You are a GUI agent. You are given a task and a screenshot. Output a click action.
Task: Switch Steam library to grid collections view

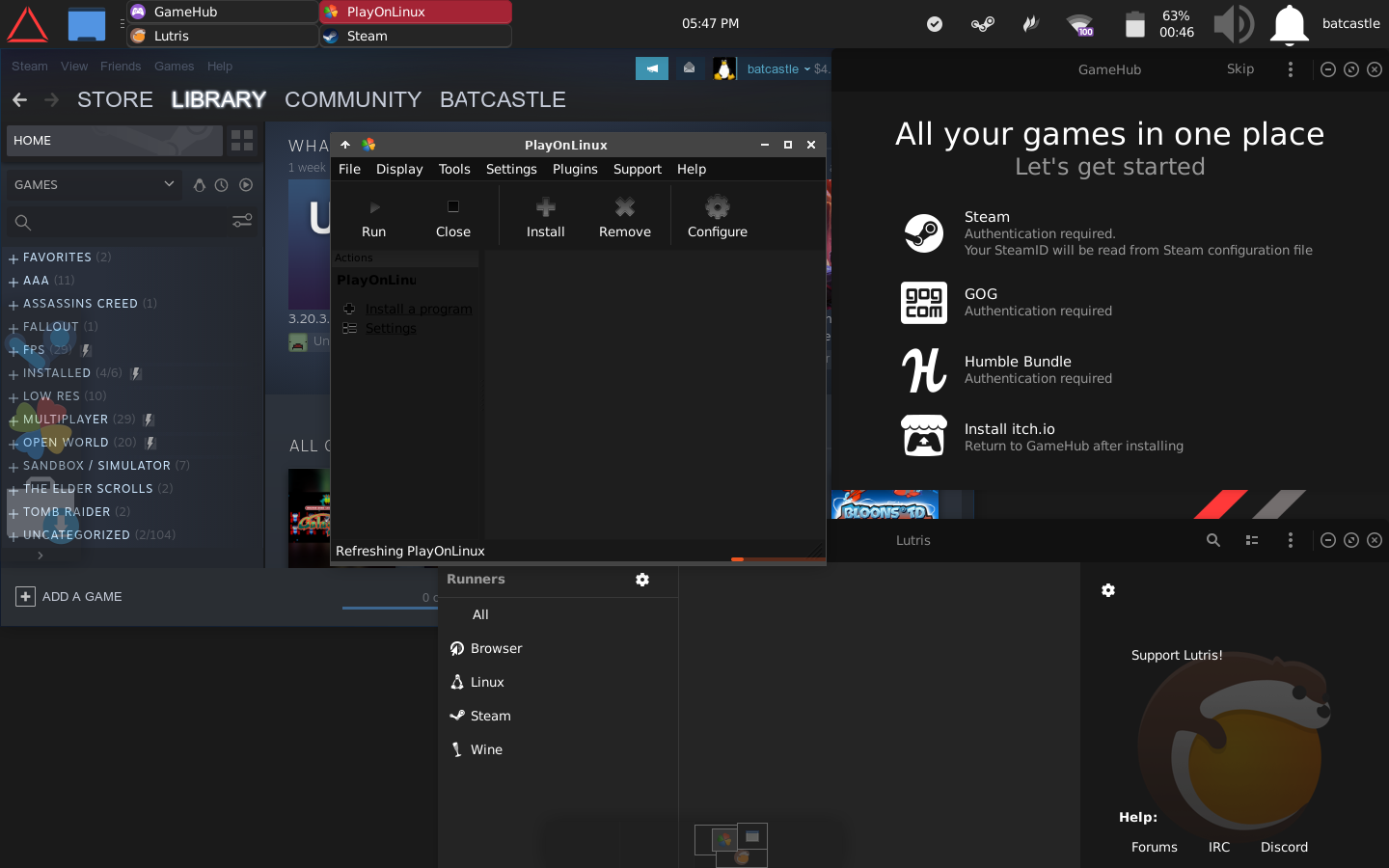[242, 141]
